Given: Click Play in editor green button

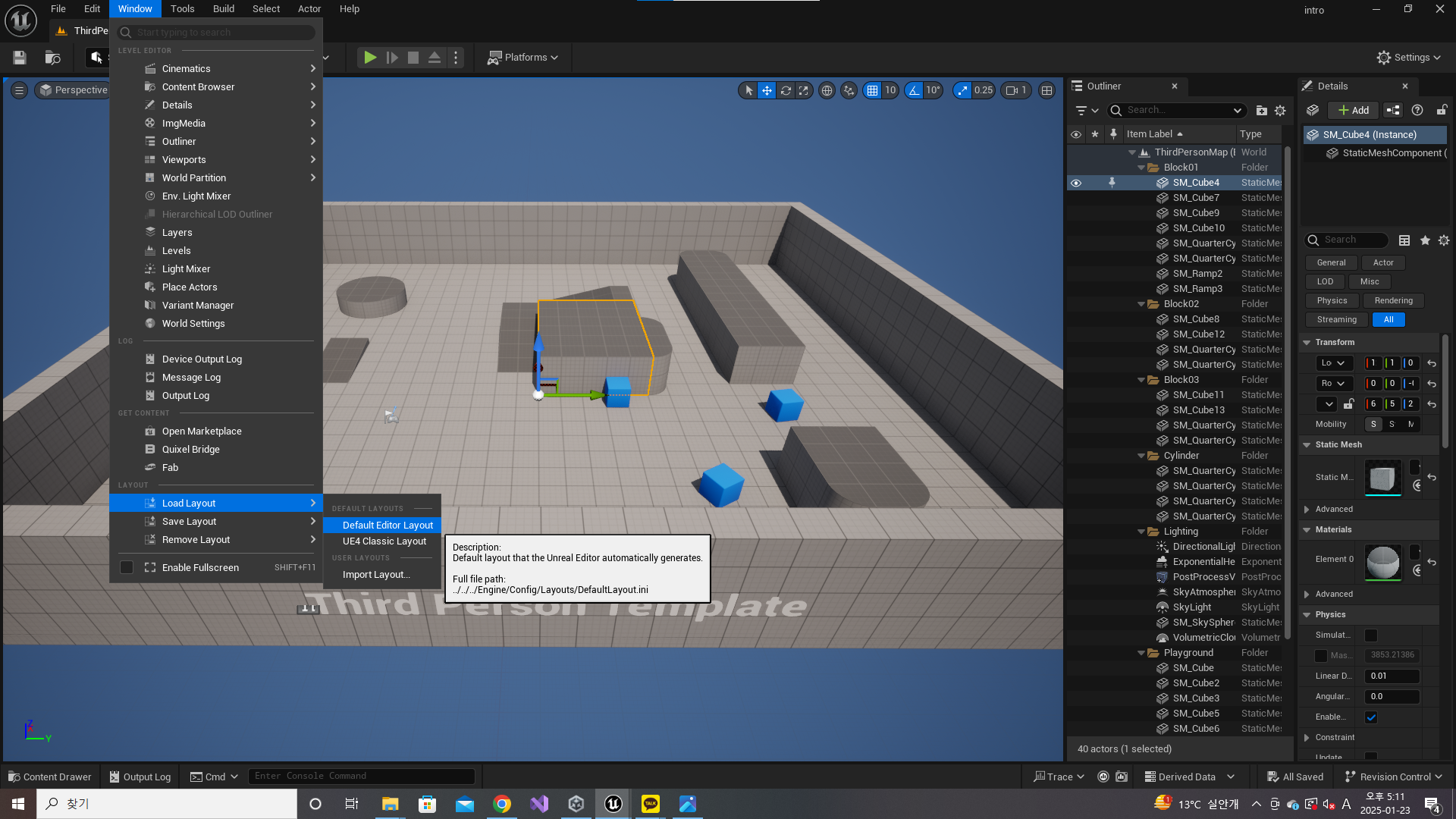Looking at the screenshot, I should 370,57.
